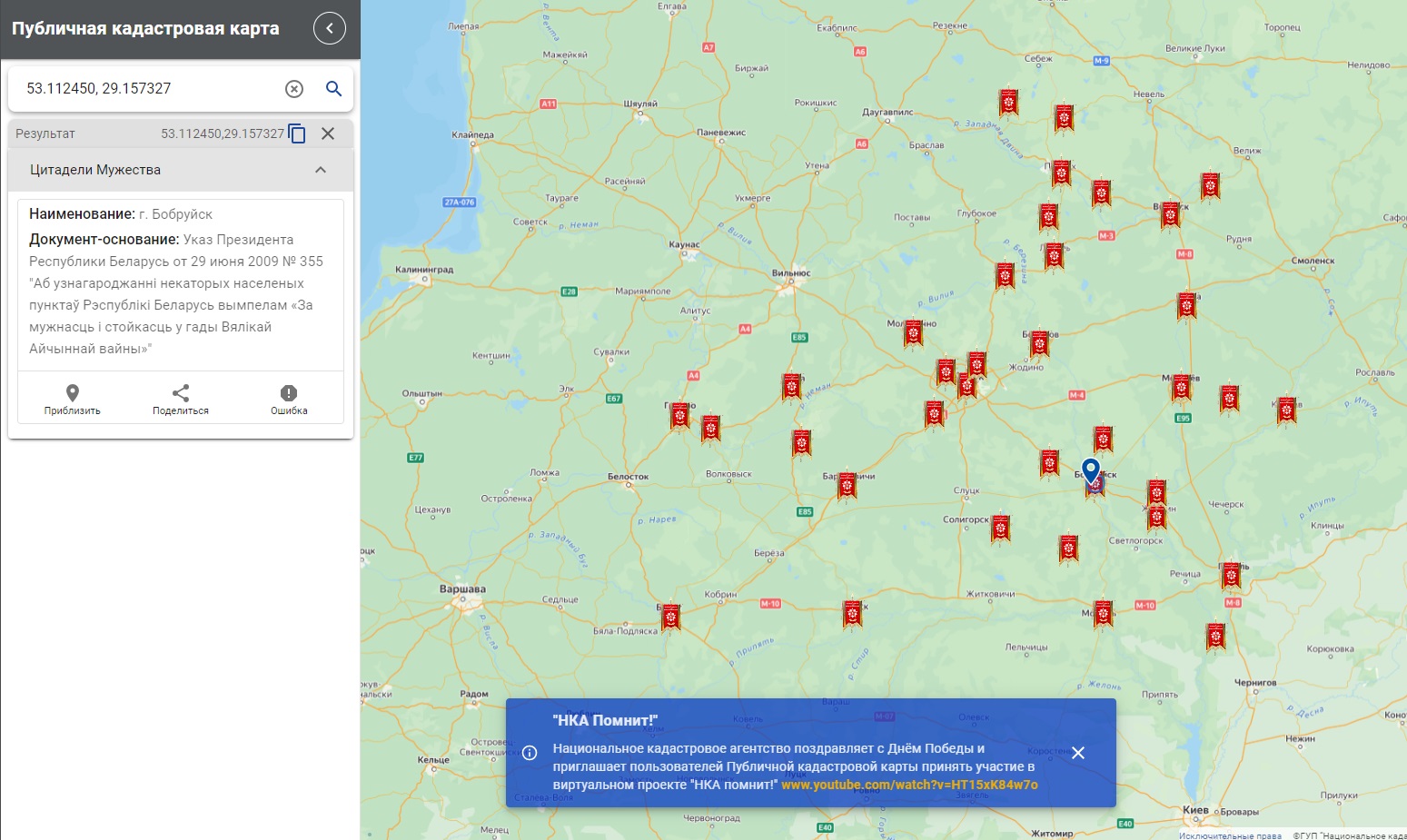Click the Вильнюс city label on the map

click(791, 273)
